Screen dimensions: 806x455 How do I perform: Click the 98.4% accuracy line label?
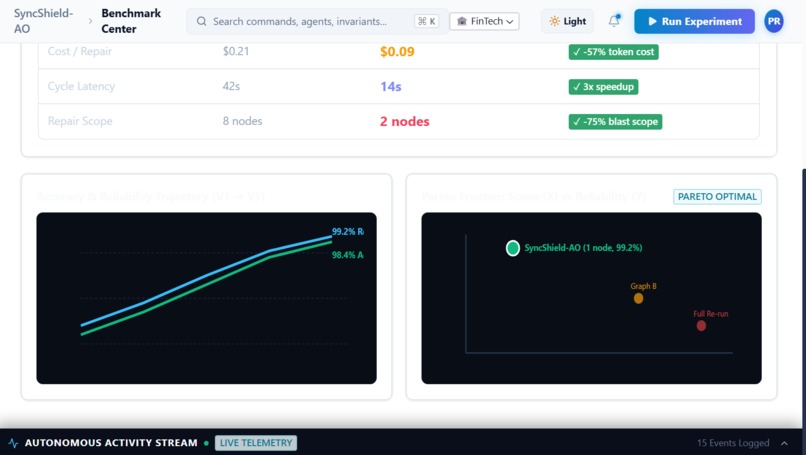coord(347,255)
